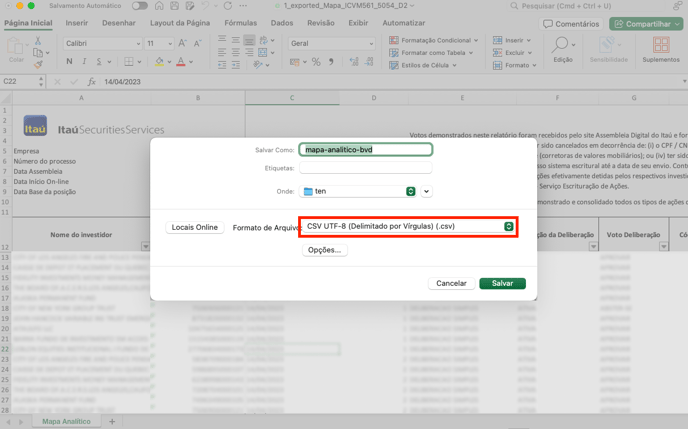Screen dimensions: 688x429
Task: Click the Cut scissors icon
Action: (x=38, y=41)
